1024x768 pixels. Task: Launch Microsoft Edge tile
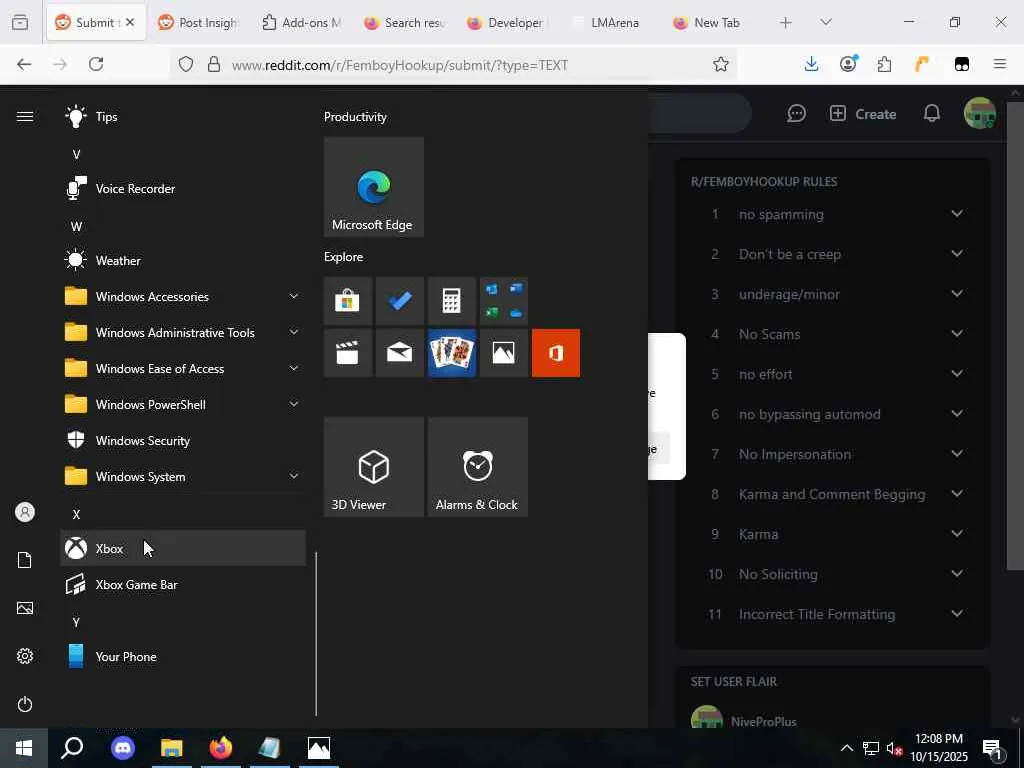(x=374, y=187)
